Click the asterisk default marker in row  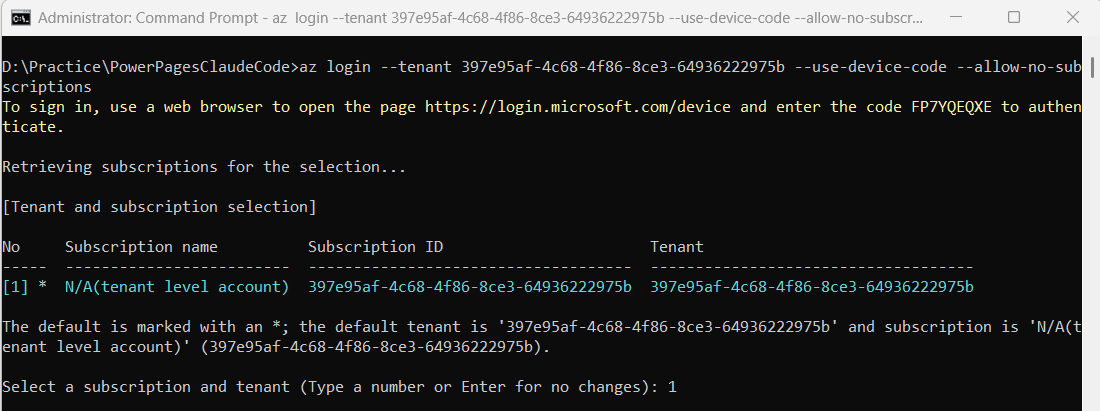[42, 287]
